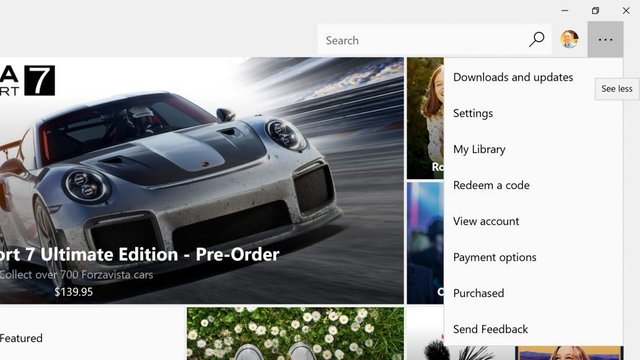Open the user profile avatar
This screenshot has width=640, height=360.
click(569, 40)
